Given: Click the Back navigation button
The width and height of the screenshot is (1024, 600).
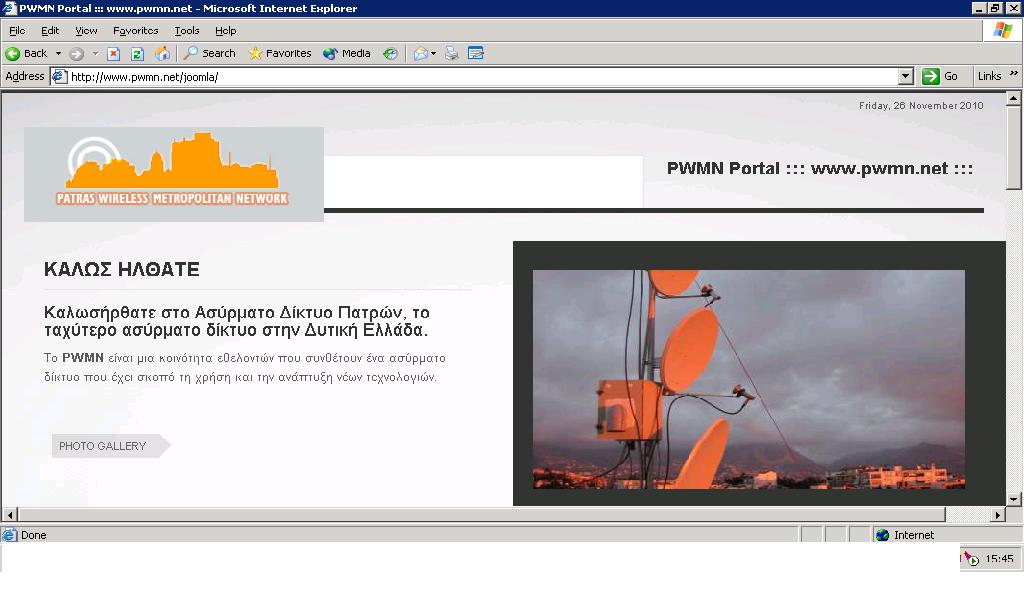Looking at the screenshot, I should pos(27,53).
